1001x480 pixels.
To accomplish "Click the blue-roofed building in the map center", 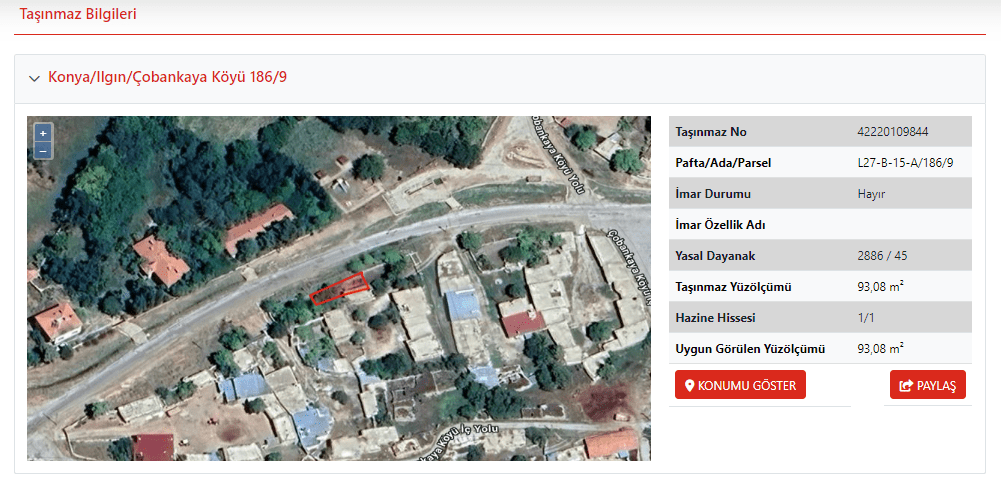I will (462, 304).
